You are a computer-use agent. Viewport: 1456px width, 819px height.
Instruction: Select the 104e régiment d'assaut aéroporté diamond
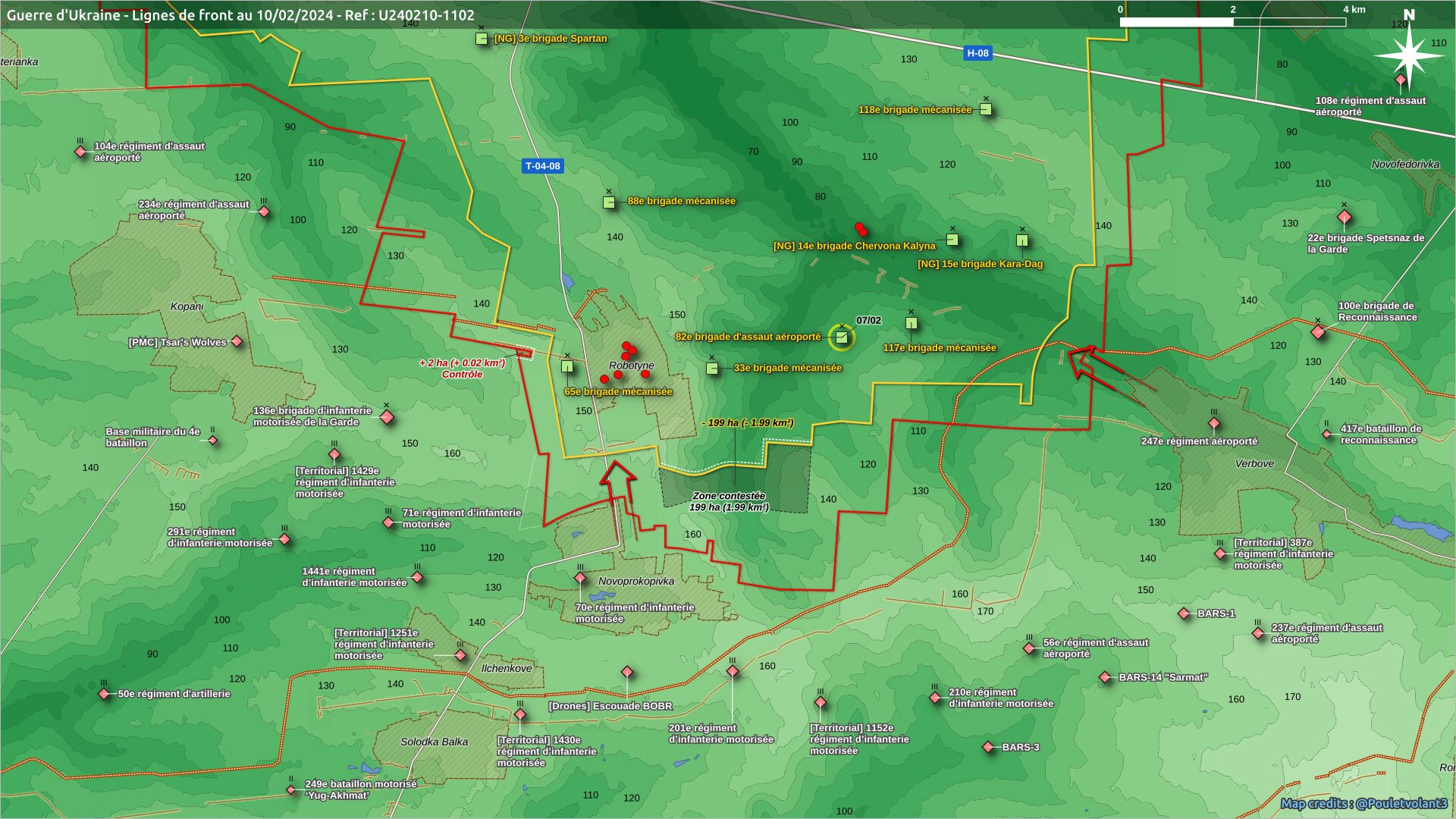click(80, 152)
